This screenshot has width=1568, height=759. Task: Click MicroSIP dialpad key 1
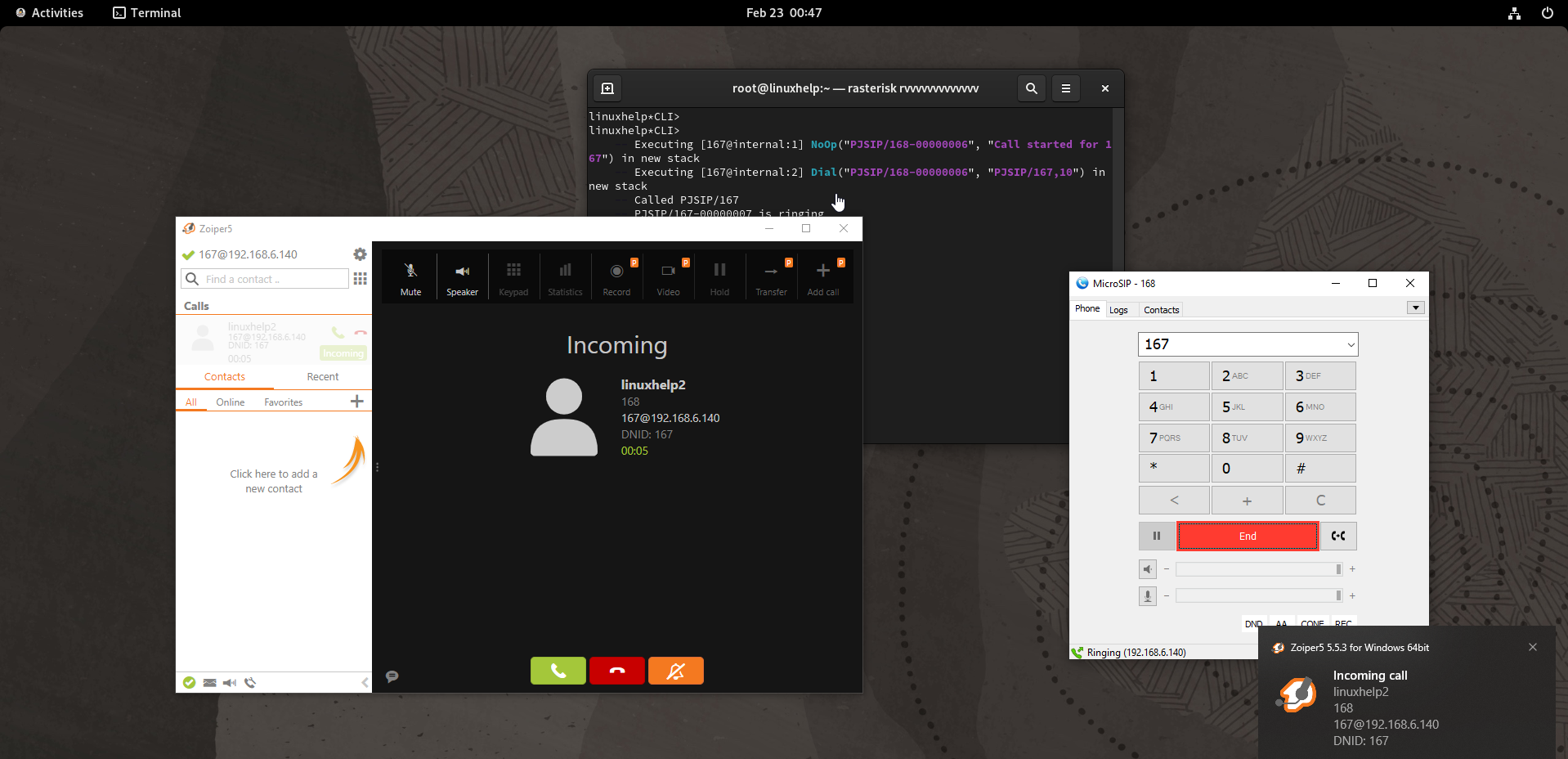[1174, 375]
